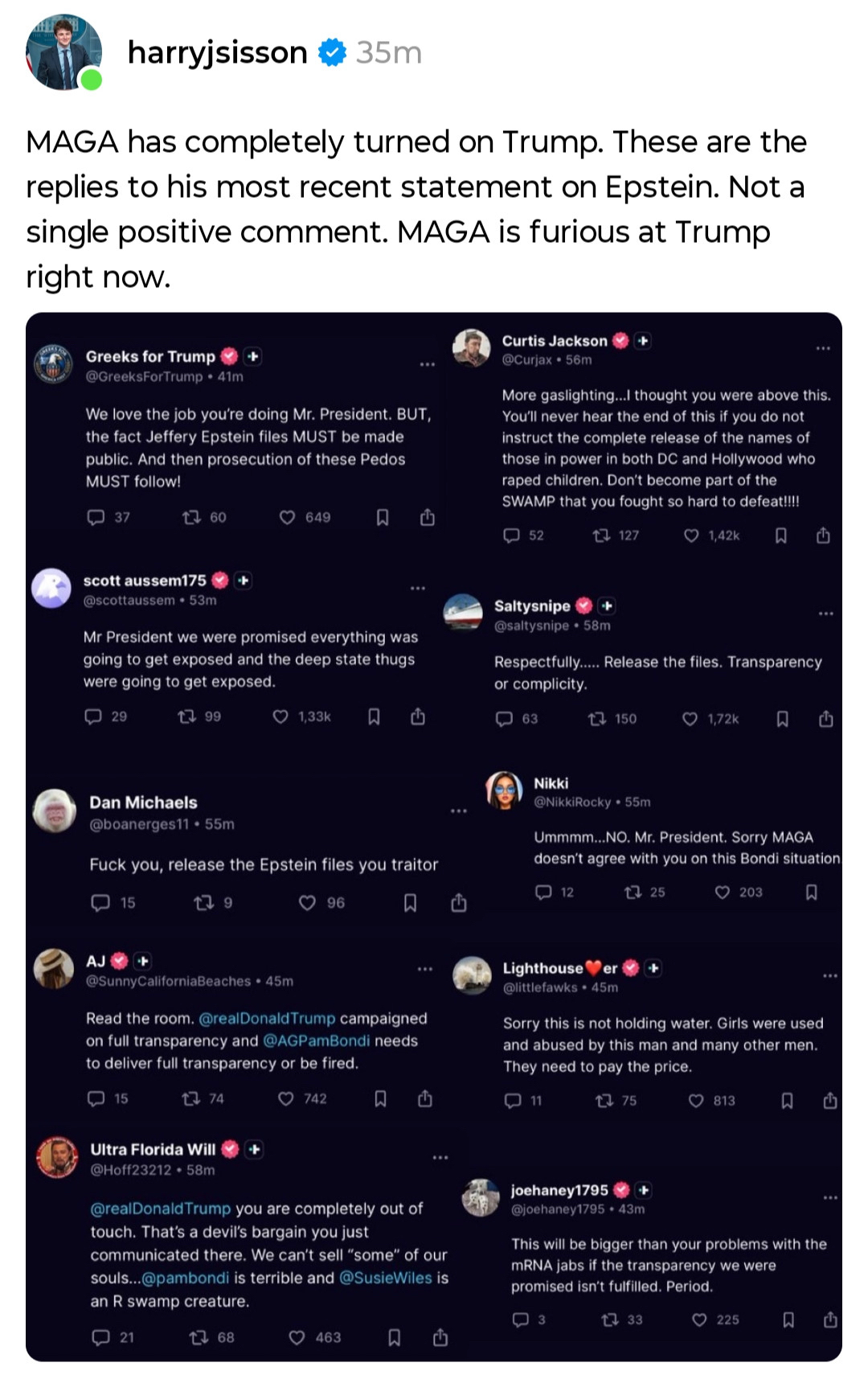Like Nikki's reply

723,893
